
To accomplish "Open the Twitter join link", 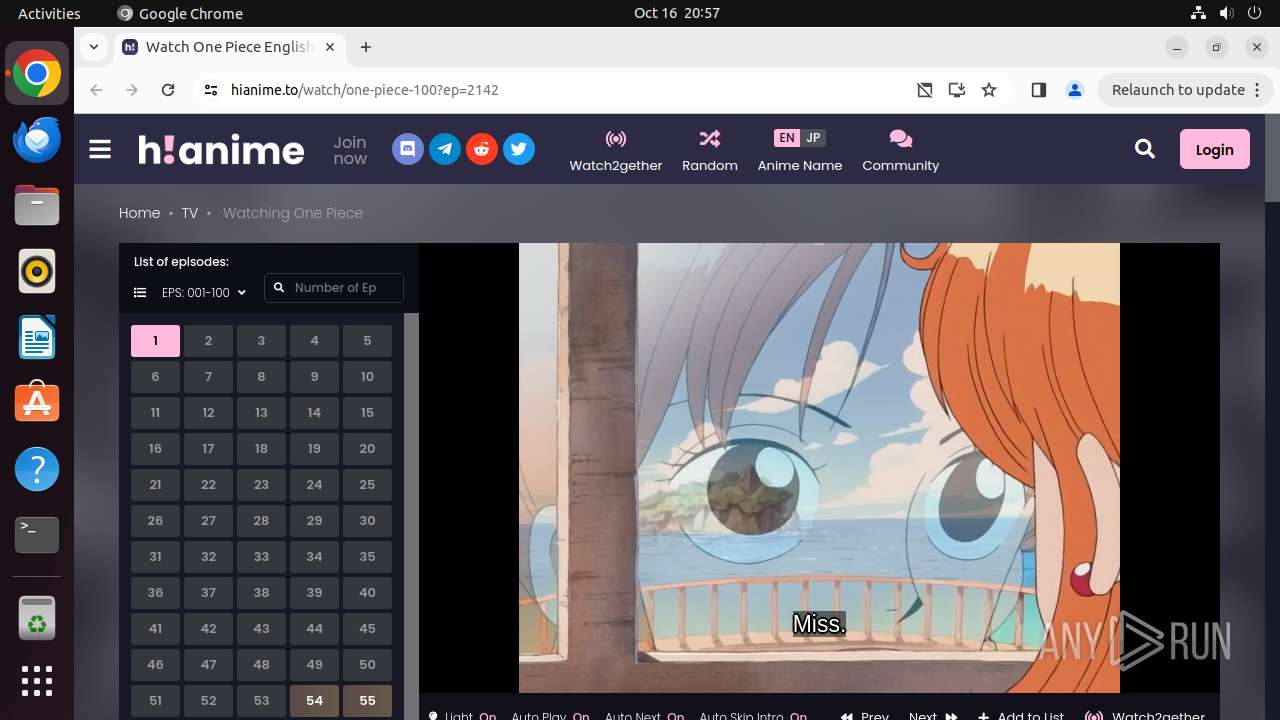I will 518,149.
